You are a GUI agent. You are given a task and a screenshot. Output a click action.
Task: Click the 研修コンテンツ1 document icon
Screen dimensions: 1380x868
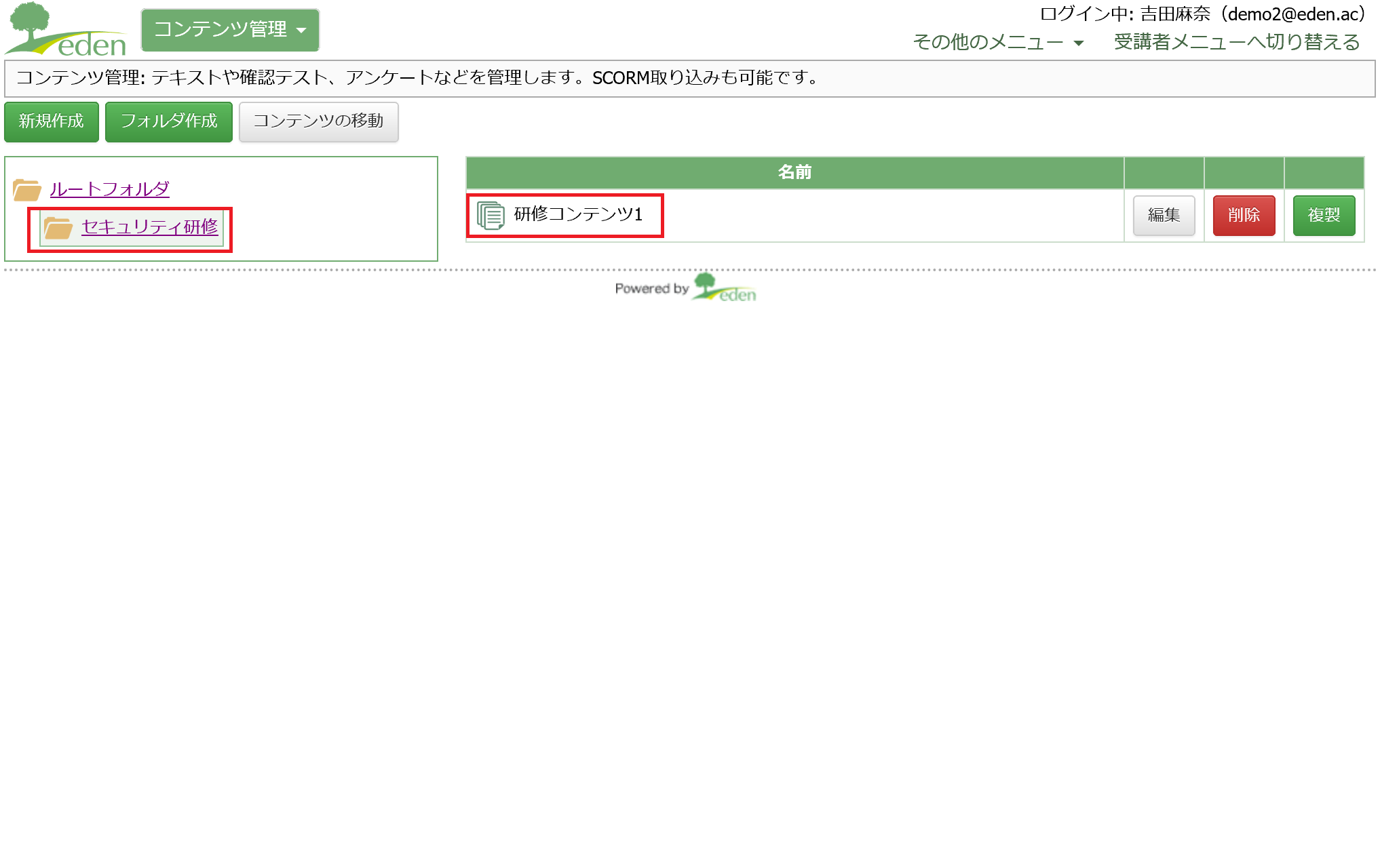(491, 216)
